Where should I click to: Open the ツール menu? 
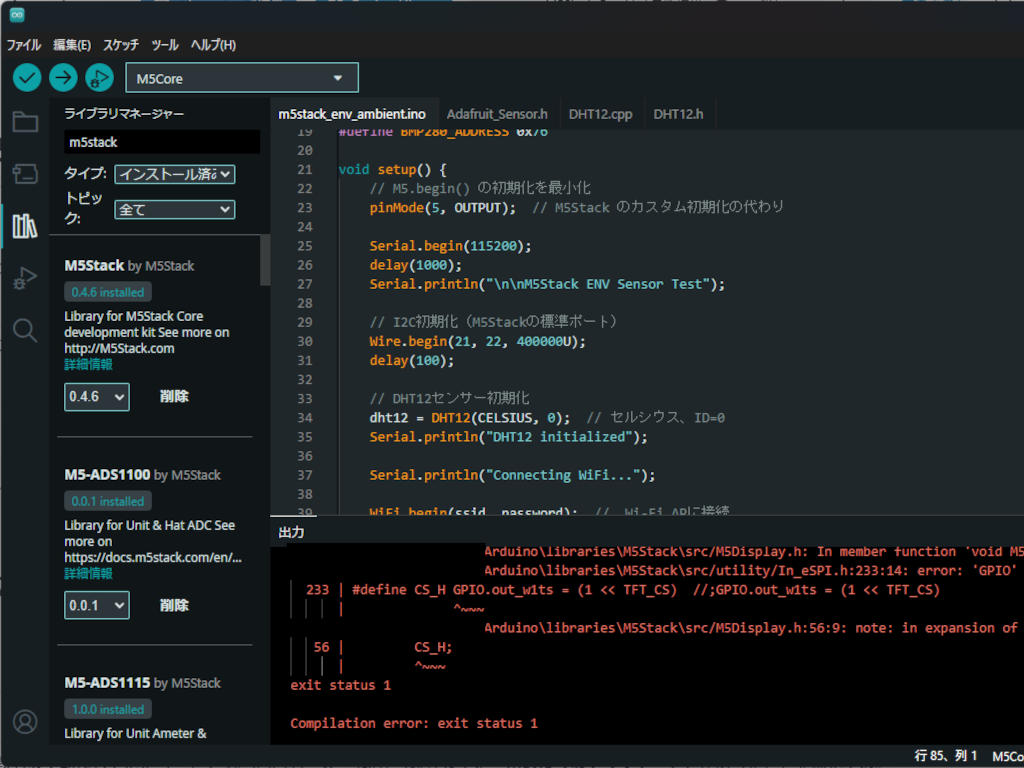[x=165, y=45]
